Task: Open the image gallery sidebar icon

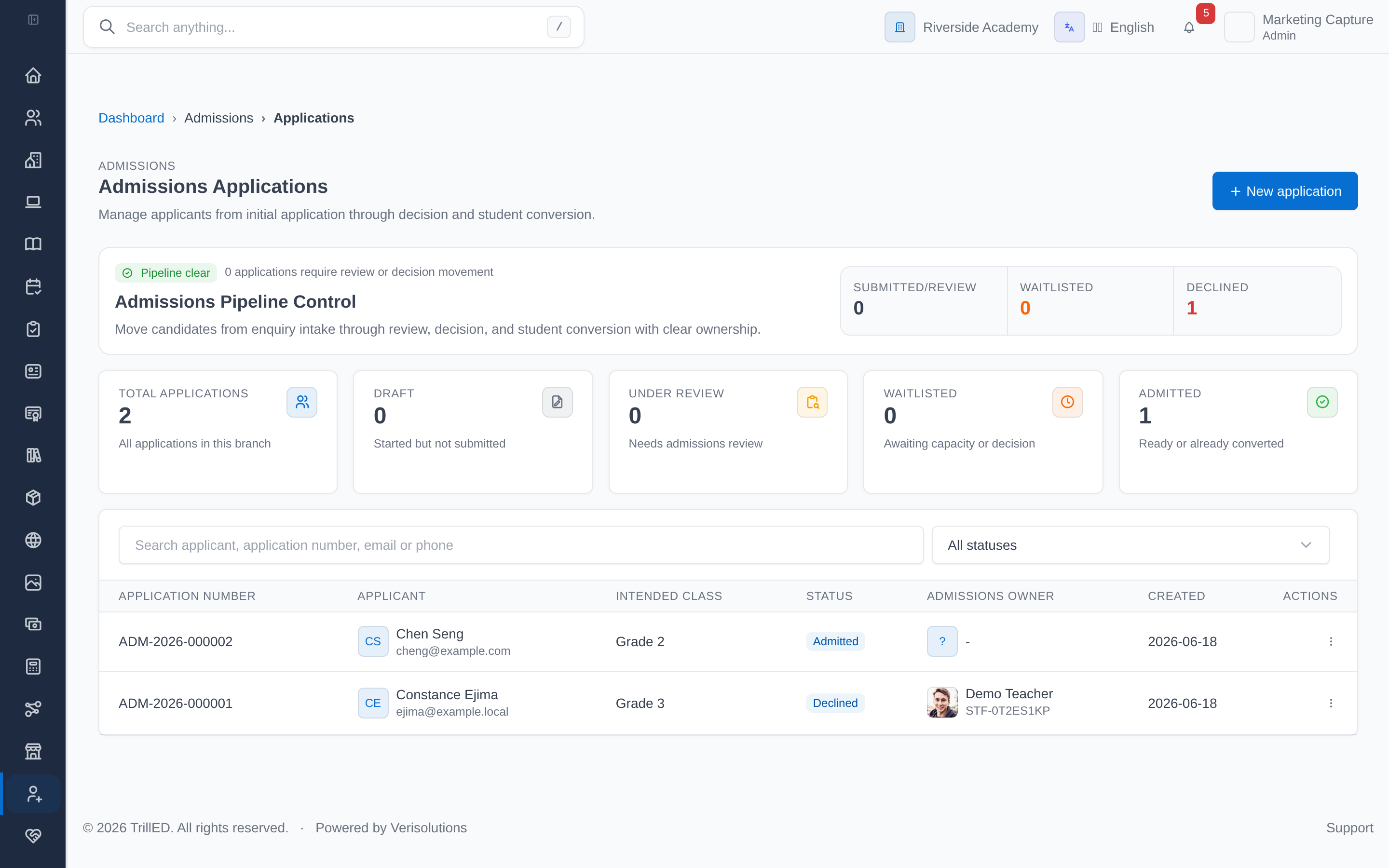Action: [33, 582]
